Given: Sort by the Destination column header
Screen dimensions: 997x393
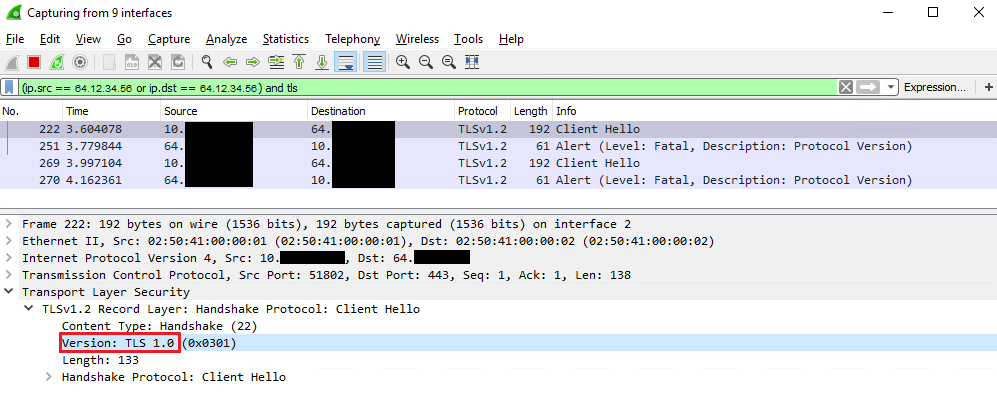Looking at the screenshot, I should [381, 111].
